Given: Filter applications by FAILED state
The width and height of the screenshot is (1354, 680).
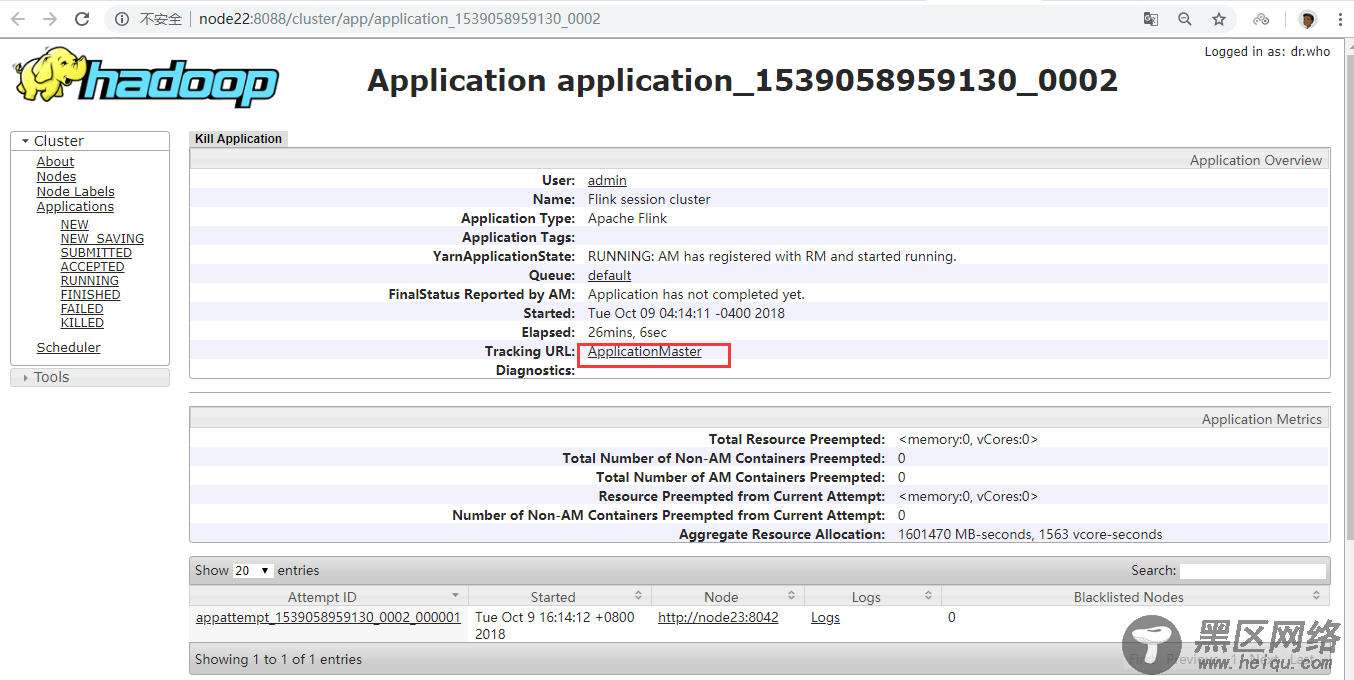Looking at the screenshot, I should [x=82, y=309].
